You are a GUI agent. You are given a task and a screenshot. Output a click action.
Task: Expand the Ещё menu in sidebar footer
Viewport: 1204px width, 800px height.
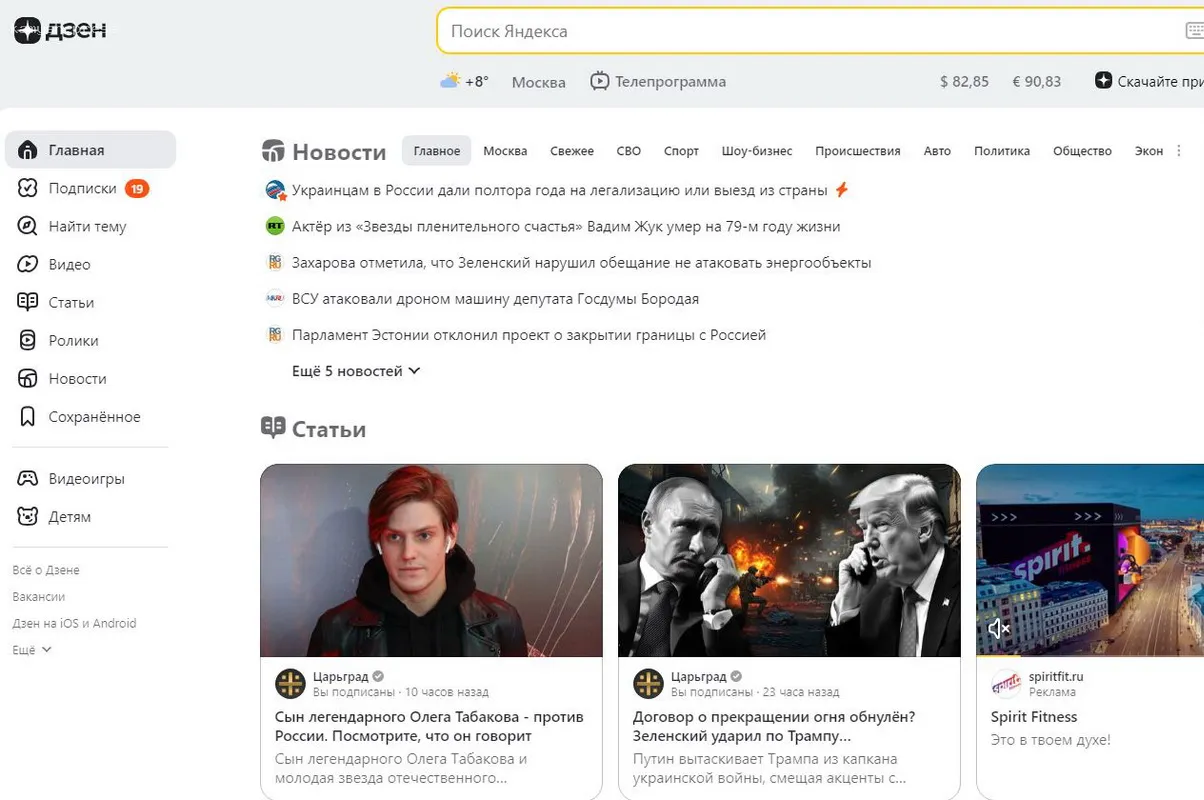tap(32, 650)
